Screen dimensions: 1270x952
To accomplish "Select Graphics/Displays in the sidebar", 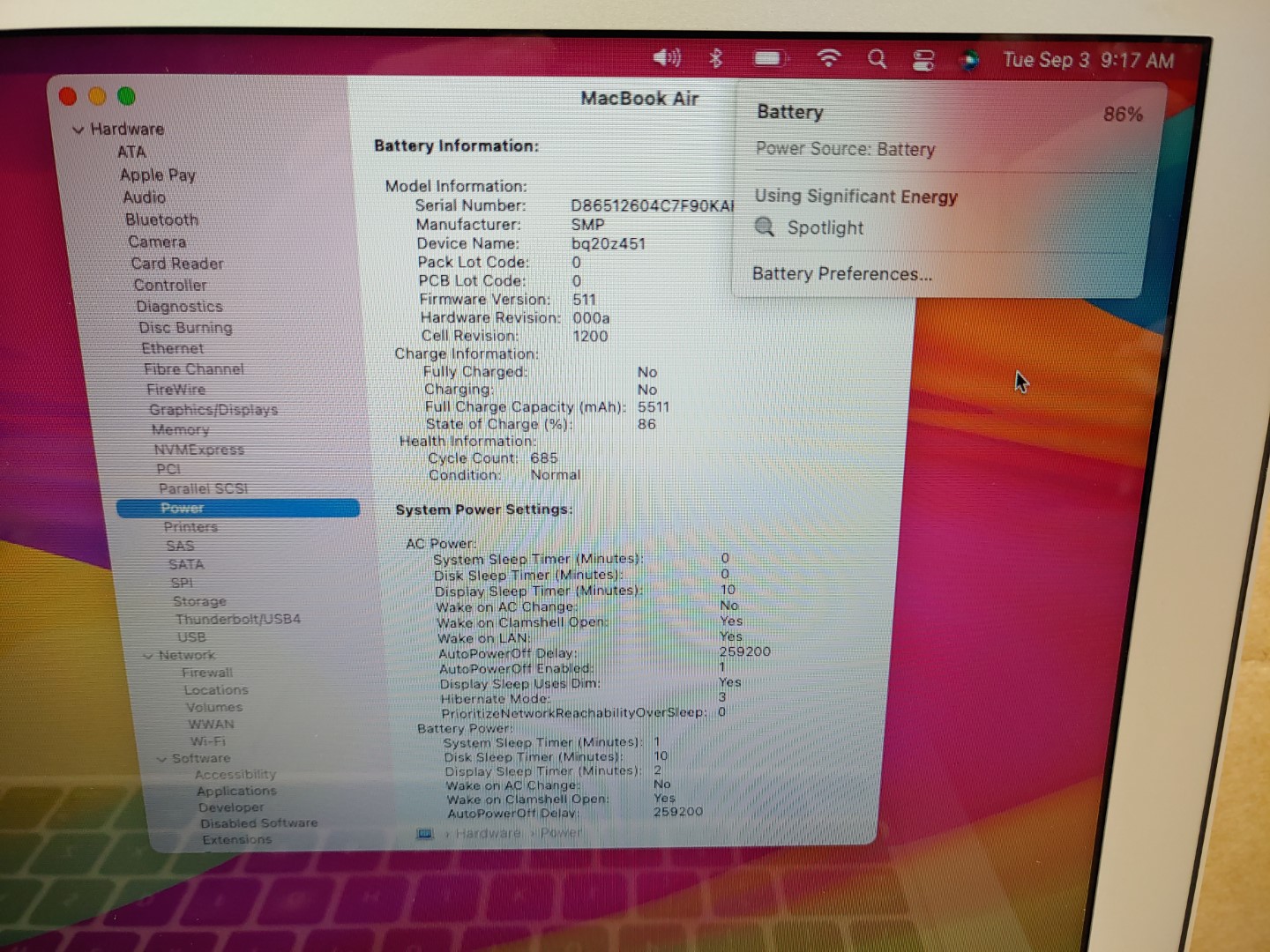I will click(x=213, y=410).
